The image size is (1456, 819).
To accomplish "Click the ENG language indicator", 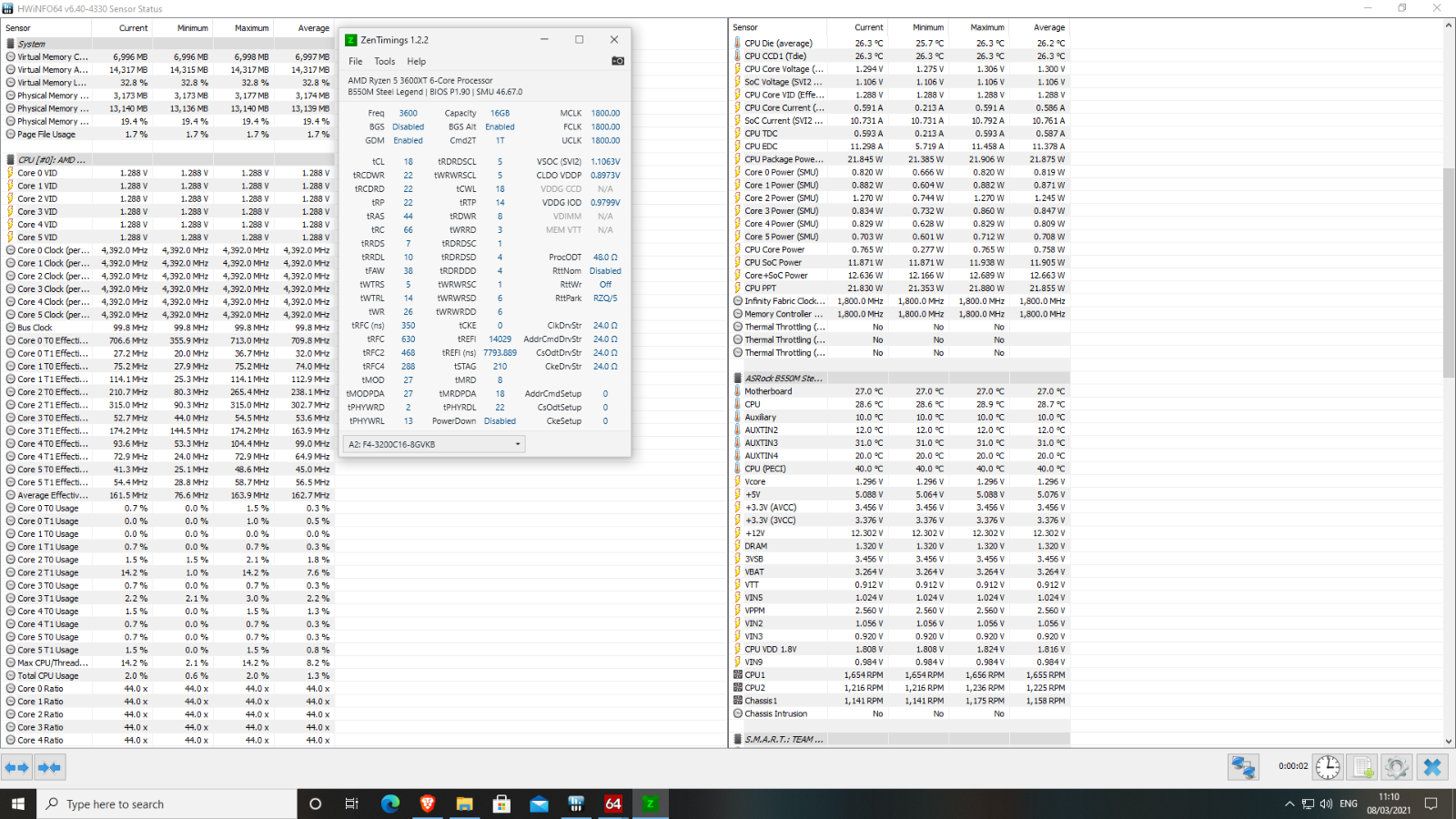I will point(1349,804).
